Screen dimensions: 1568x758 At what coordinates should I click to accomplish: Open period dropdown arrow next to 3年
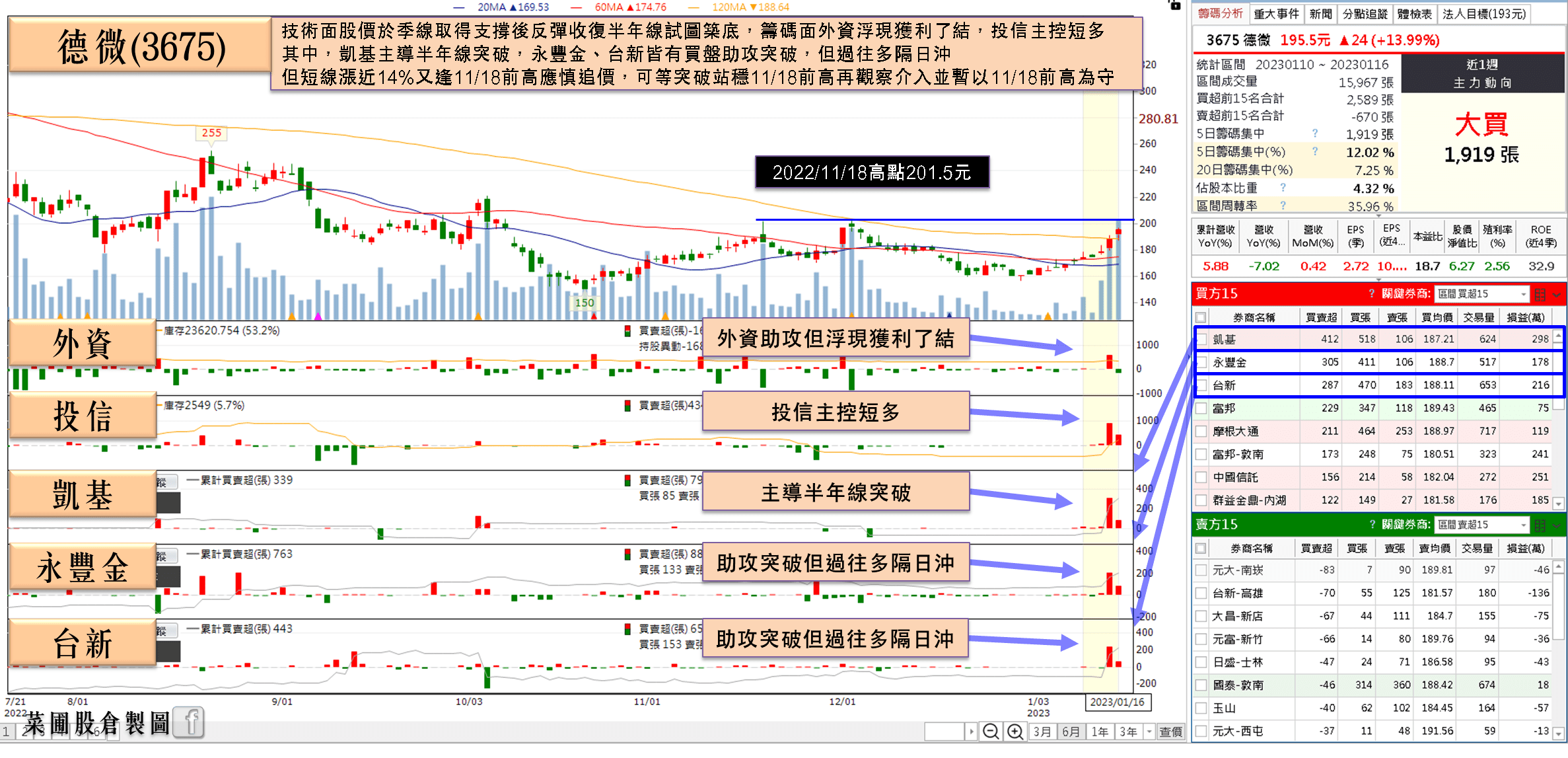1149,732
